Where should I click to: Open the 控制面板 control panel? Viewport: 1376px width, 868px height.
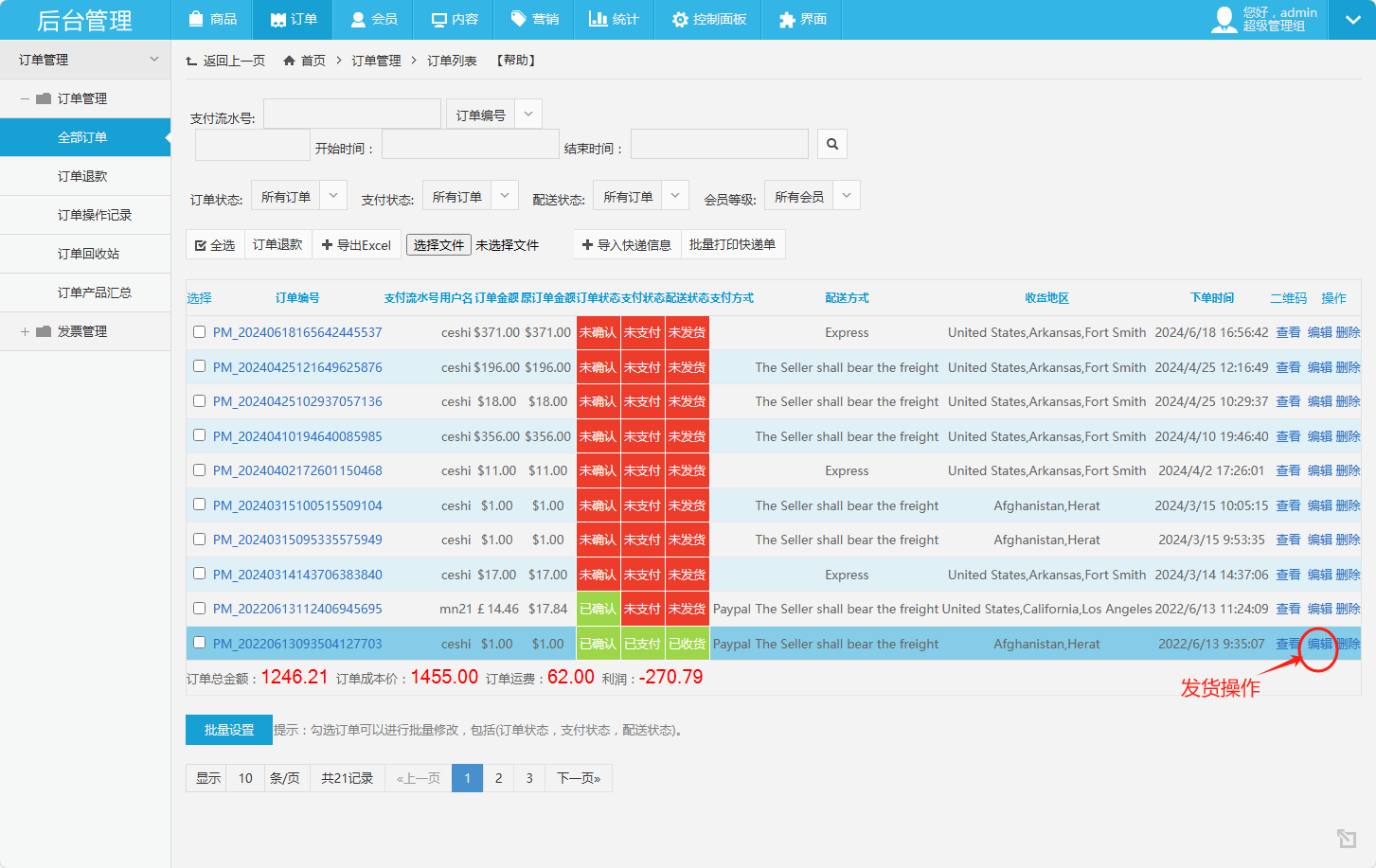tap(708, 19)
